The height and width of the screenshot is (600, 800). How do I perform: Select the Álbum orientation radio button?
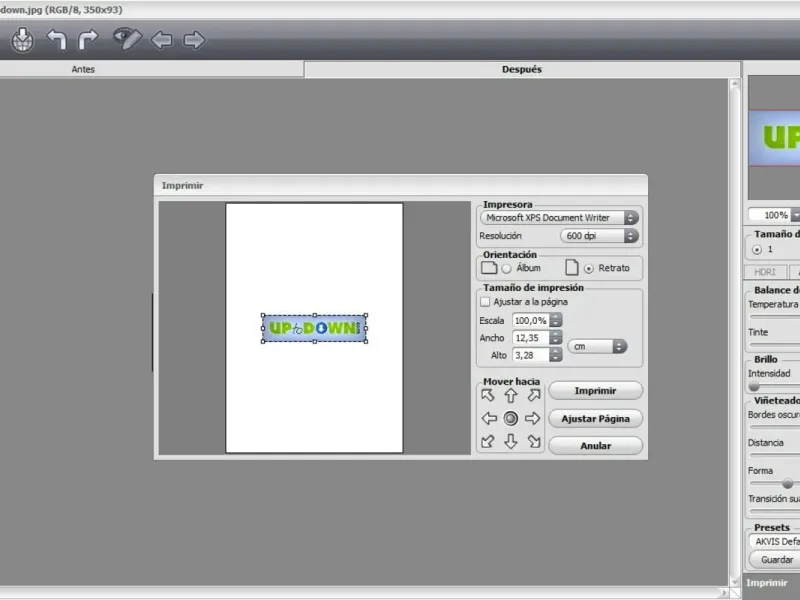coord(506,268)
